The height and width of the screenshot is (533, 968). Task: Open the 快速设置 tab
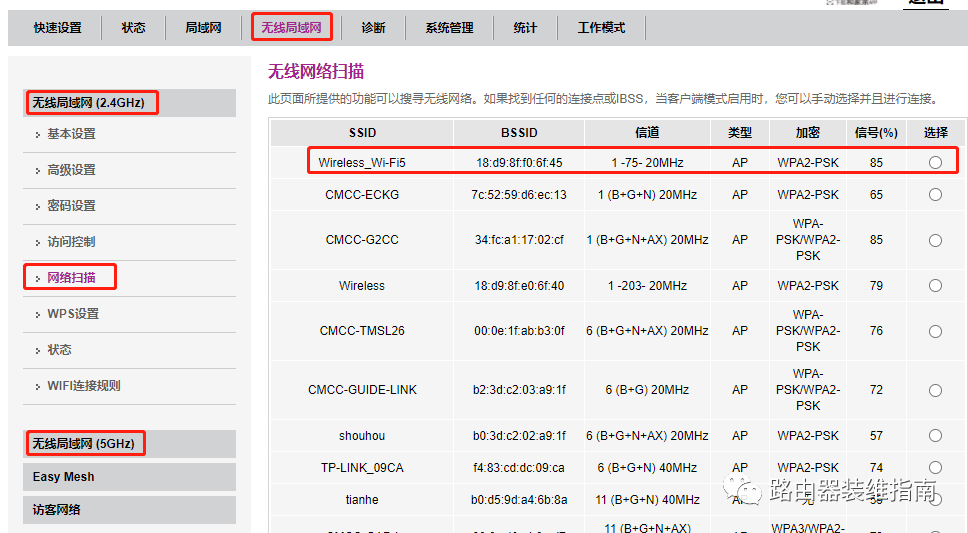57,28
